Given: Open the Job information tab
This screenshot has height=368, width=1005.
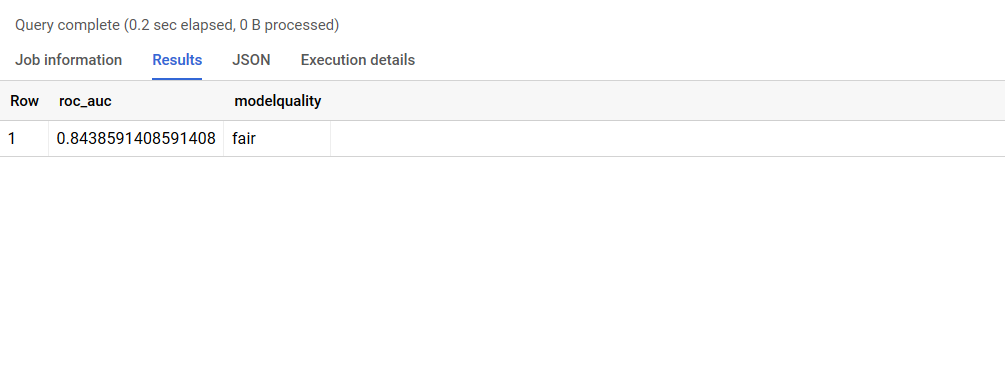Looking at the screenshot, I should [69, 60].
